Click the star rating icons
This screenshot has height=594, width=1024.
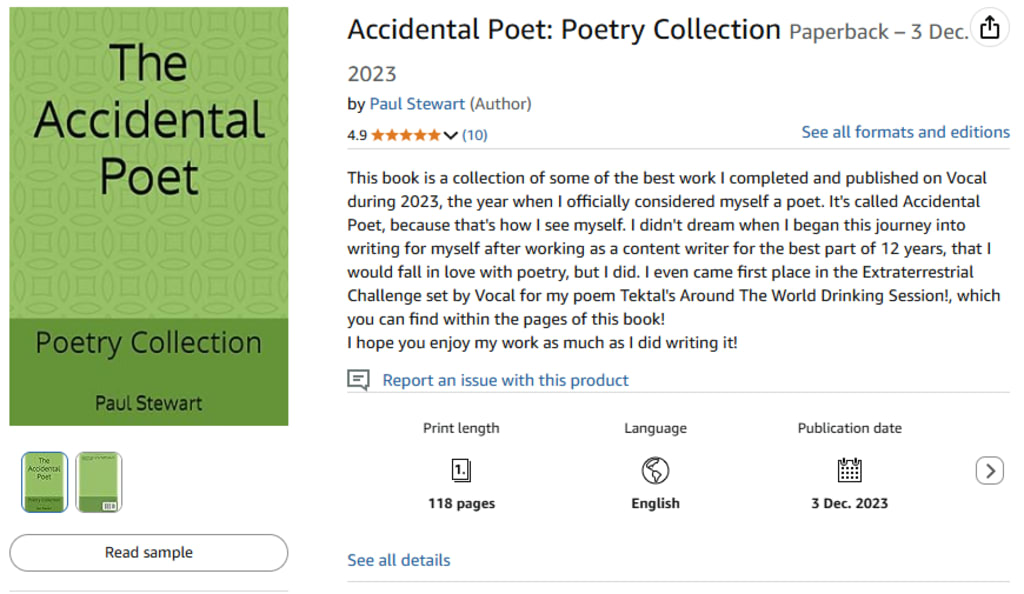click(405, 135)
